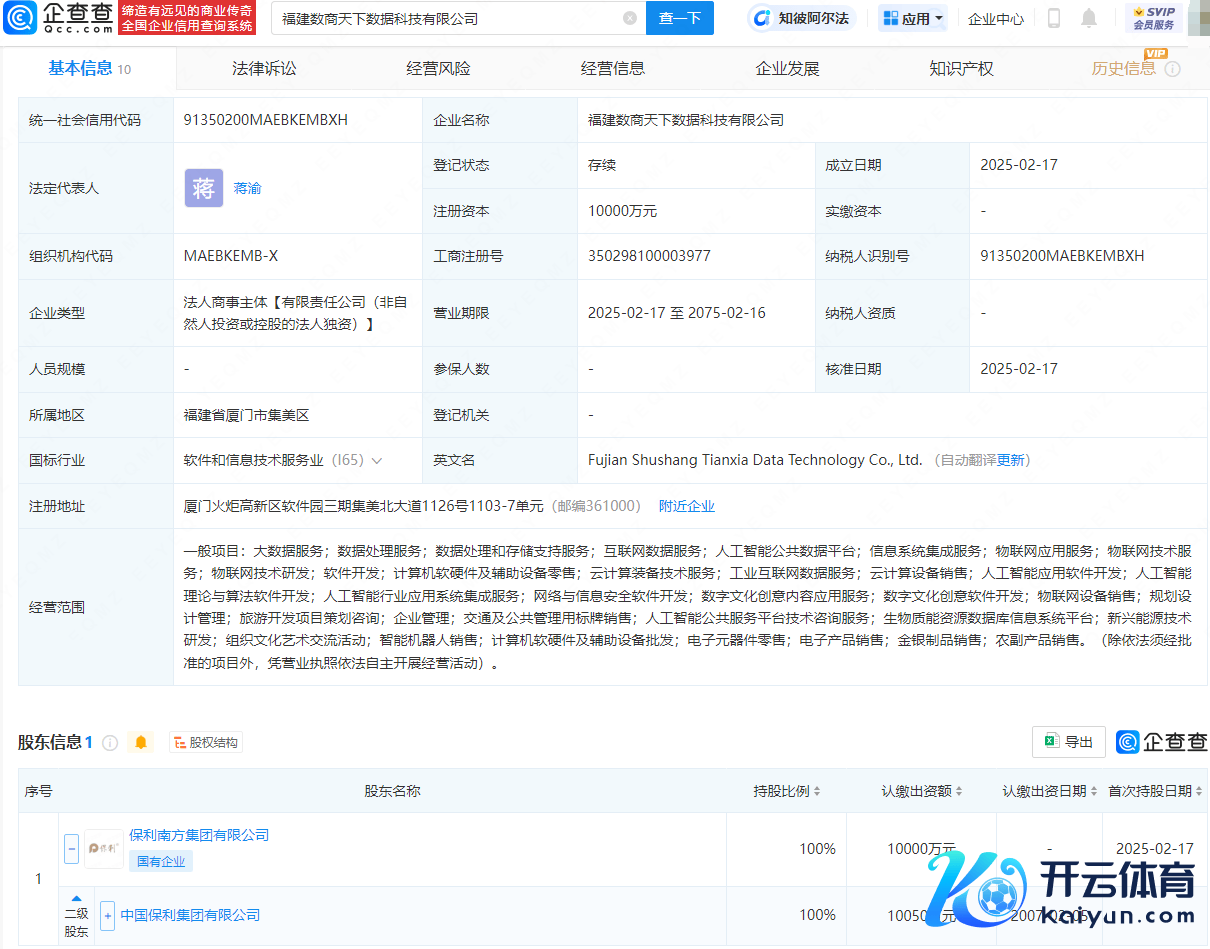Open the SVIP 会员服务 badge
1210x949 pixels.
[x=1153, y=18]
